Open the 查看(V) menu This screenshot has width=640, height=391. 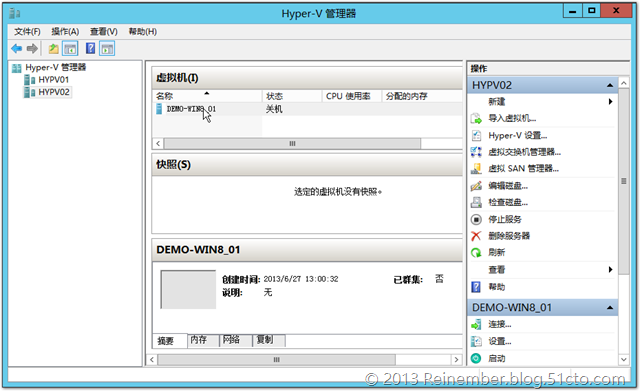click(x=104, y=31)
